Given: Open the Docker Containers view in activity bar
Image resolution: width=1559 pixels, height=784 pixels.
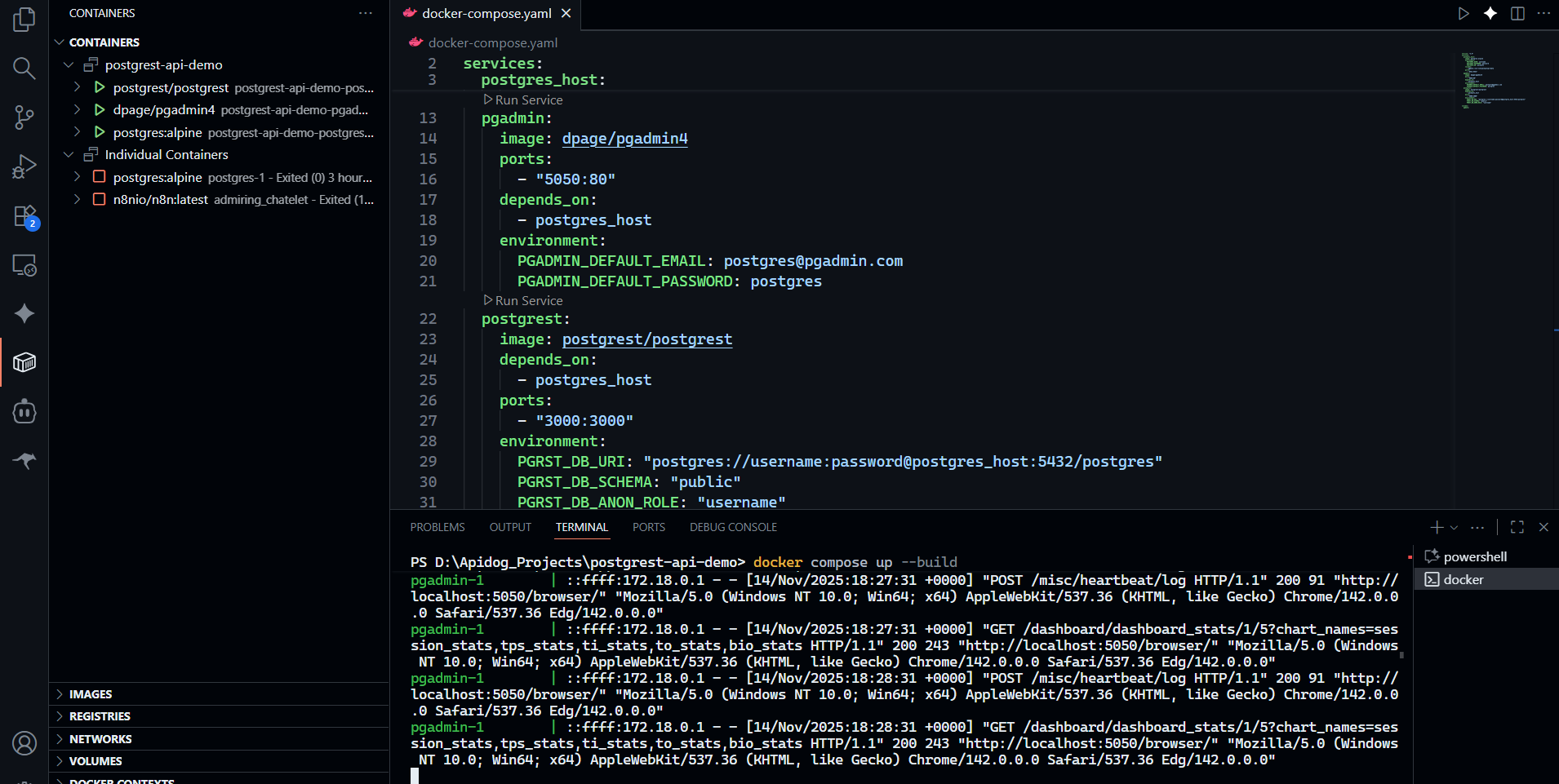Looking at the screenshot, I should [x=24, y=361].
